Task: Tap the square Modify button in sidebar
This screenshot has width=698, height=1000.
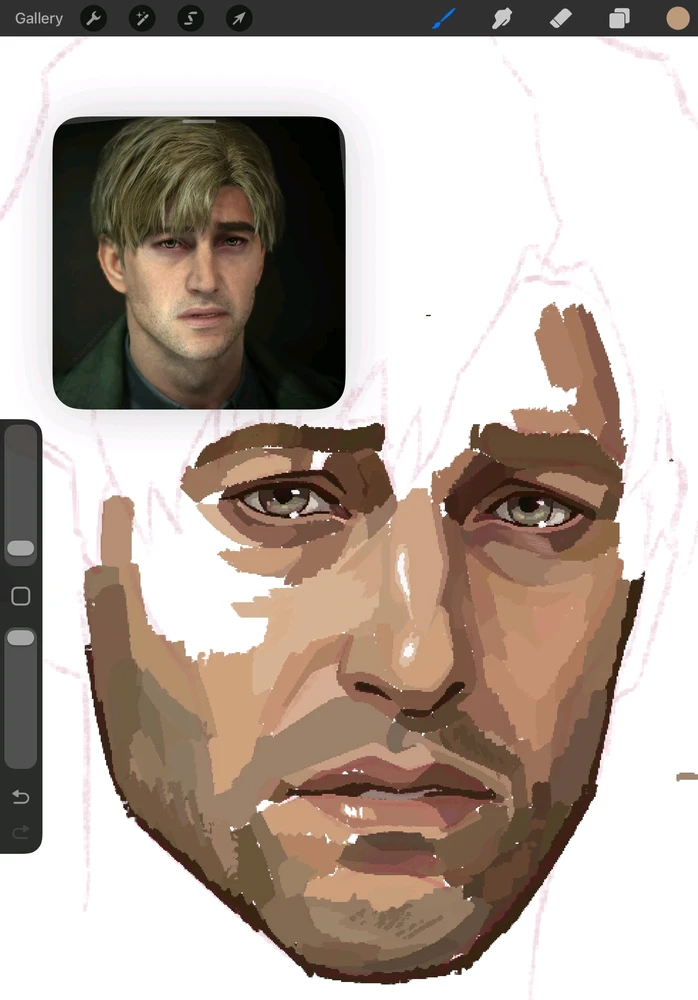Action: (21, 596)
